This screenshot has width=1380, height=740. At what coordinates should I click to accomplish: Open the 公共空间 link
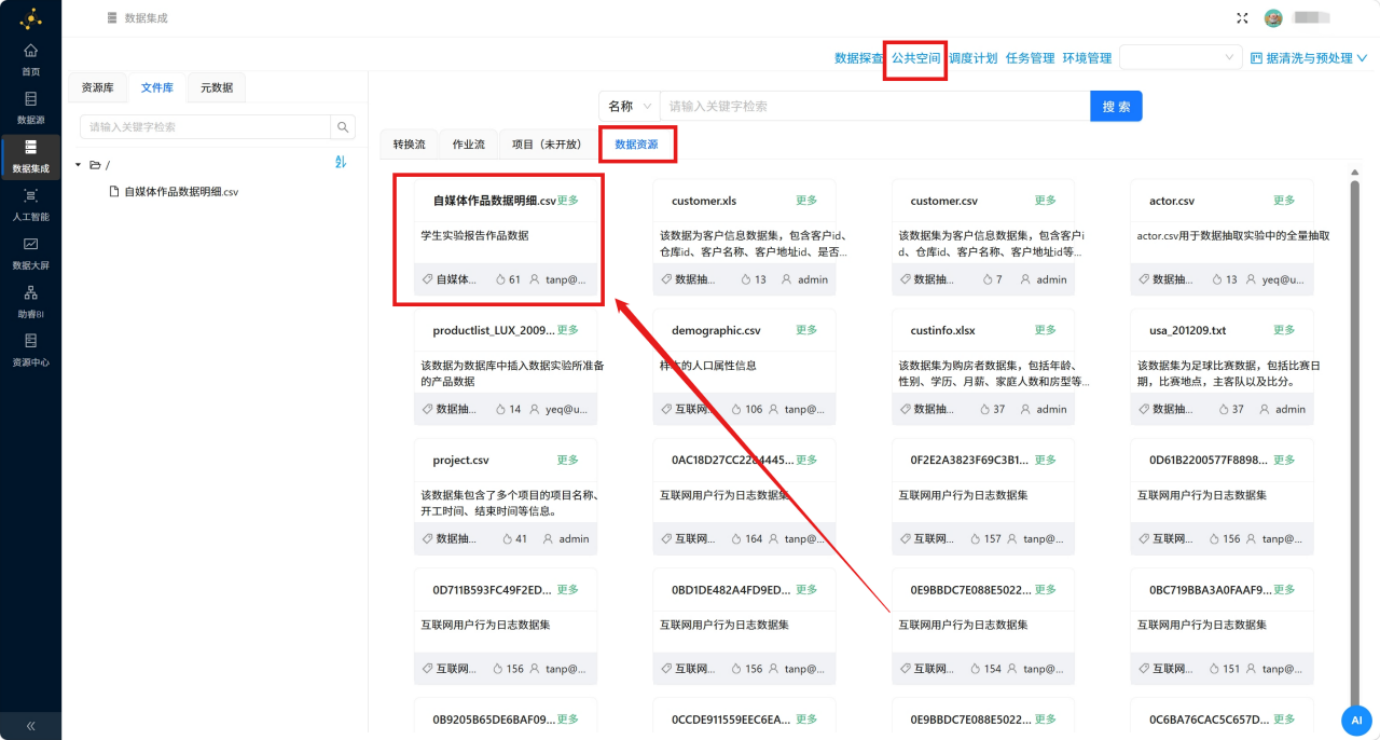(x=916, y=59)
